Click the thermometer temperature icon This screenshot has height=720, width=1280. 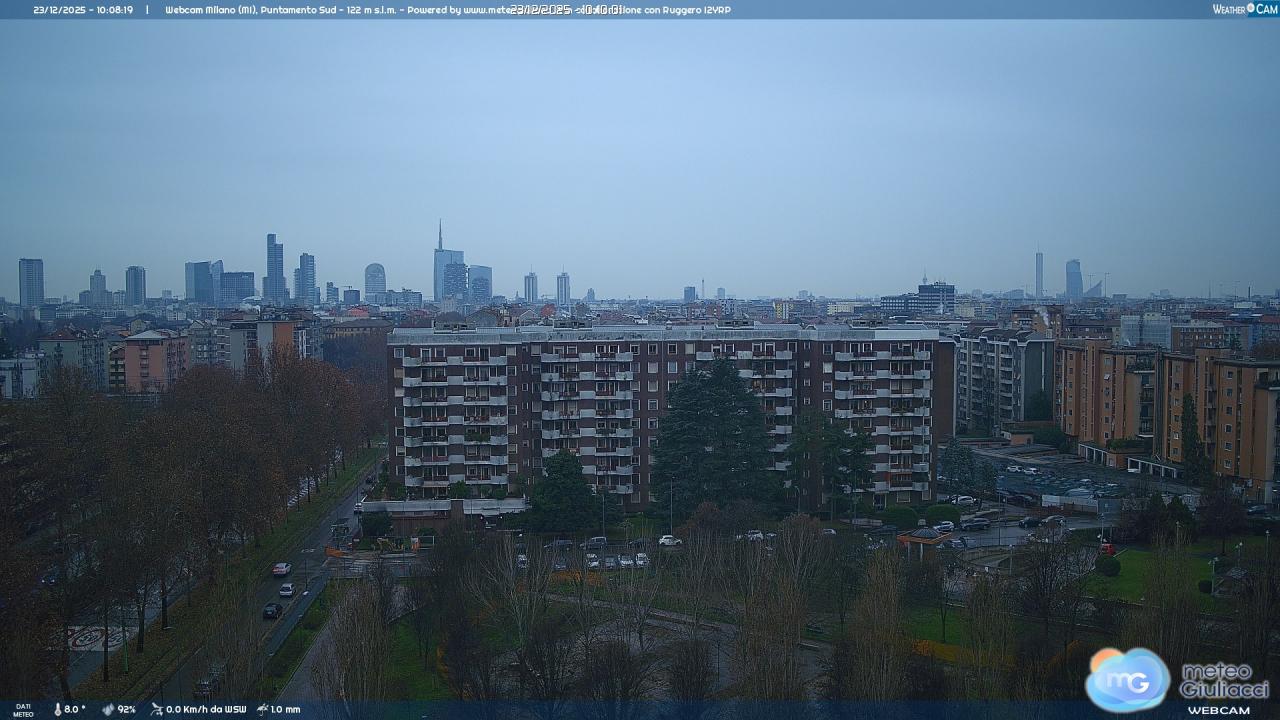point(57,709)
